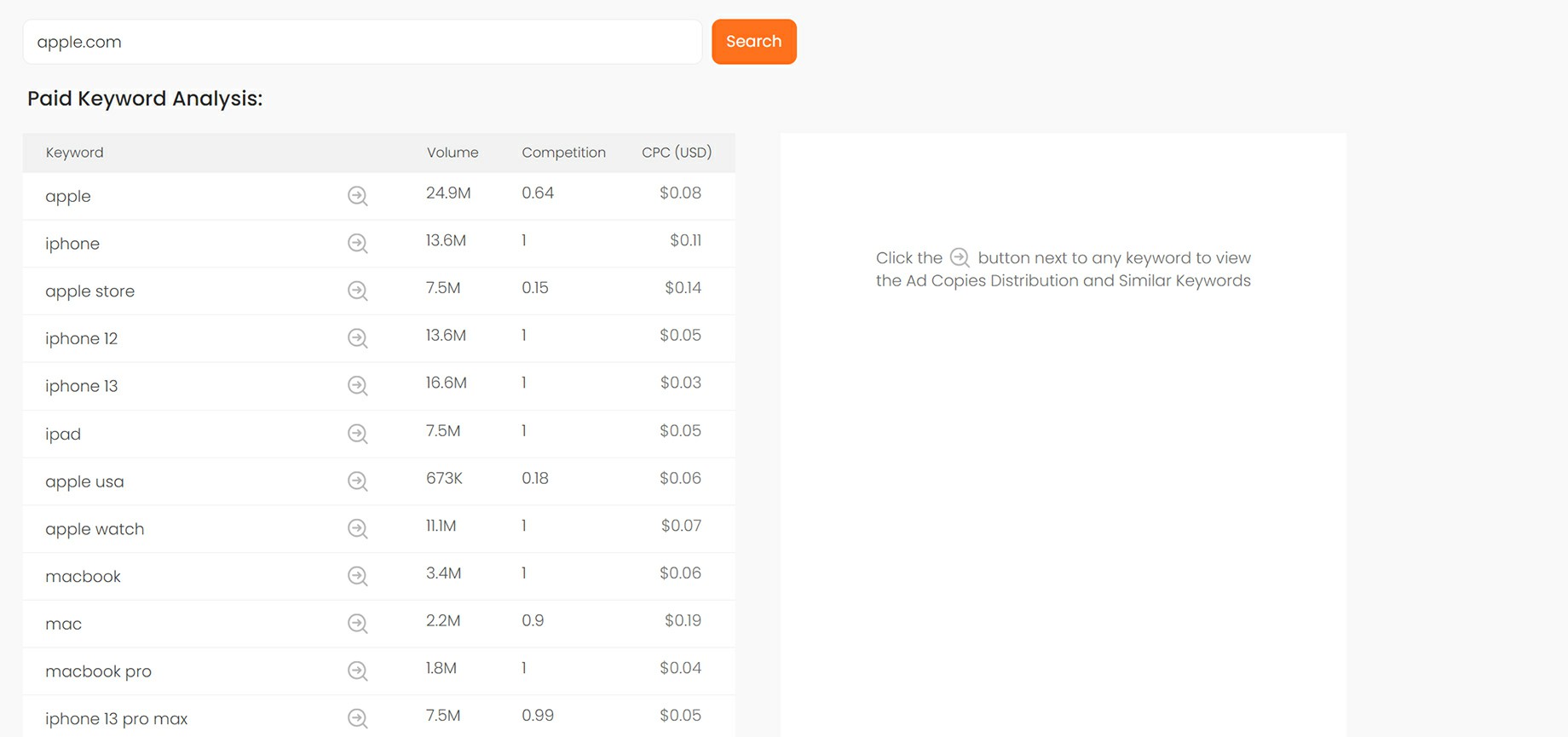The height and width of the screenshot is (737, 1568).
Task: Click volume value 24.9M for apple
Action: click(x=448, y=193)
